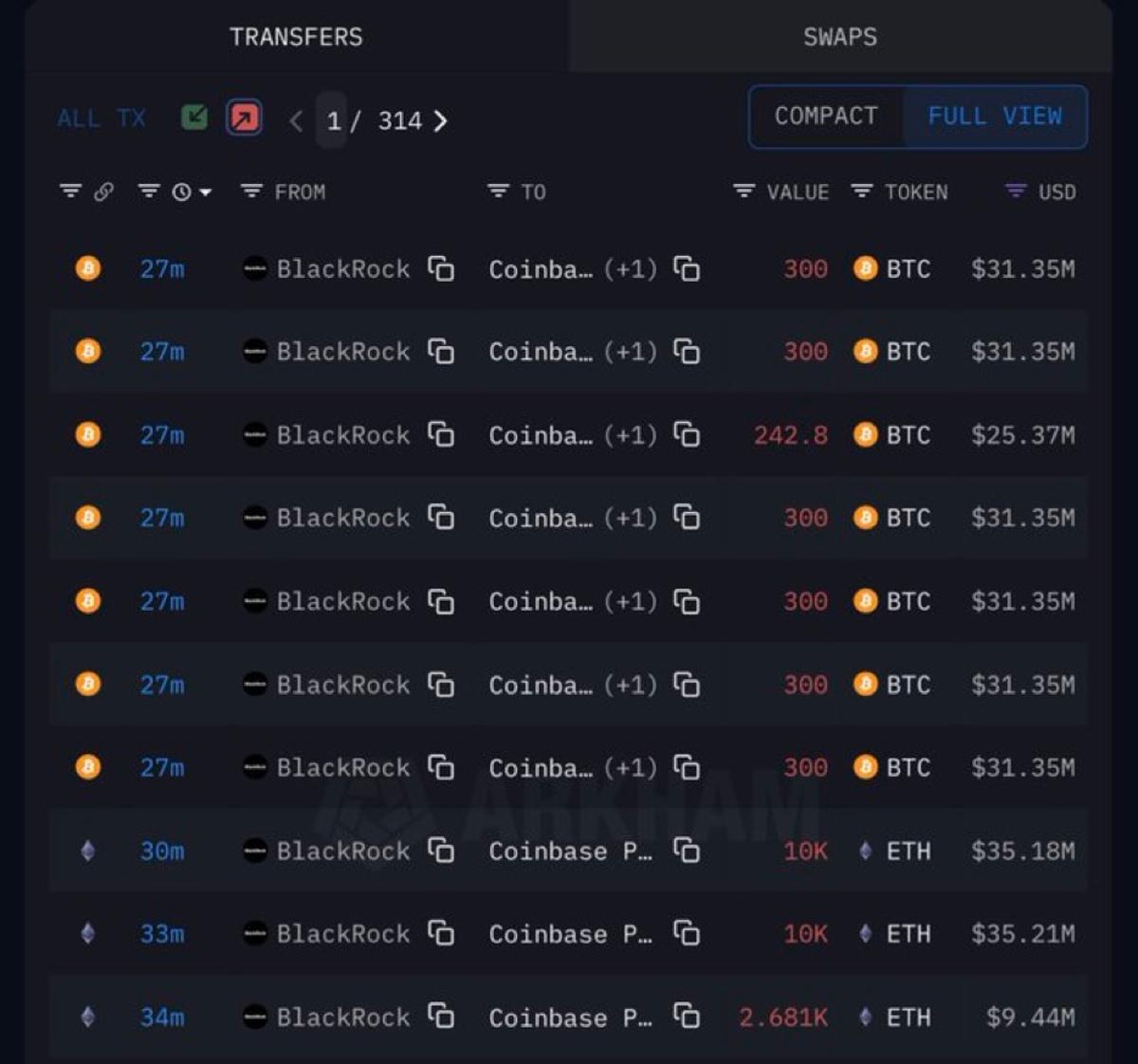
Task: Toggle the COMPACT view option
Action: (824, 117)
